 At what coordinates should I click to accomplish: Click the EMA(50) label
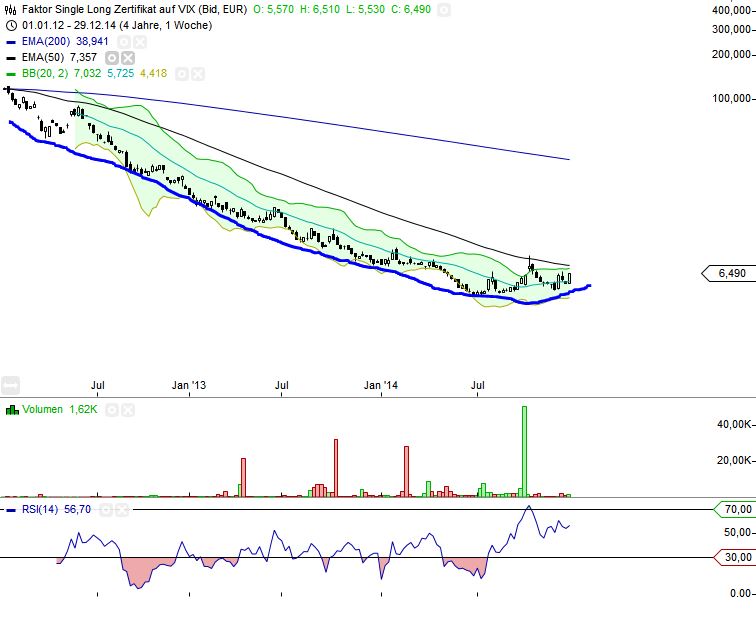click(43, 57)
